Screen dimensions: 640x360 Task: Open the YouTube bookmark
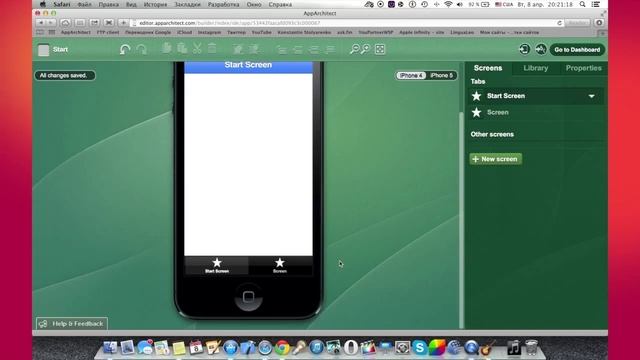261,32
